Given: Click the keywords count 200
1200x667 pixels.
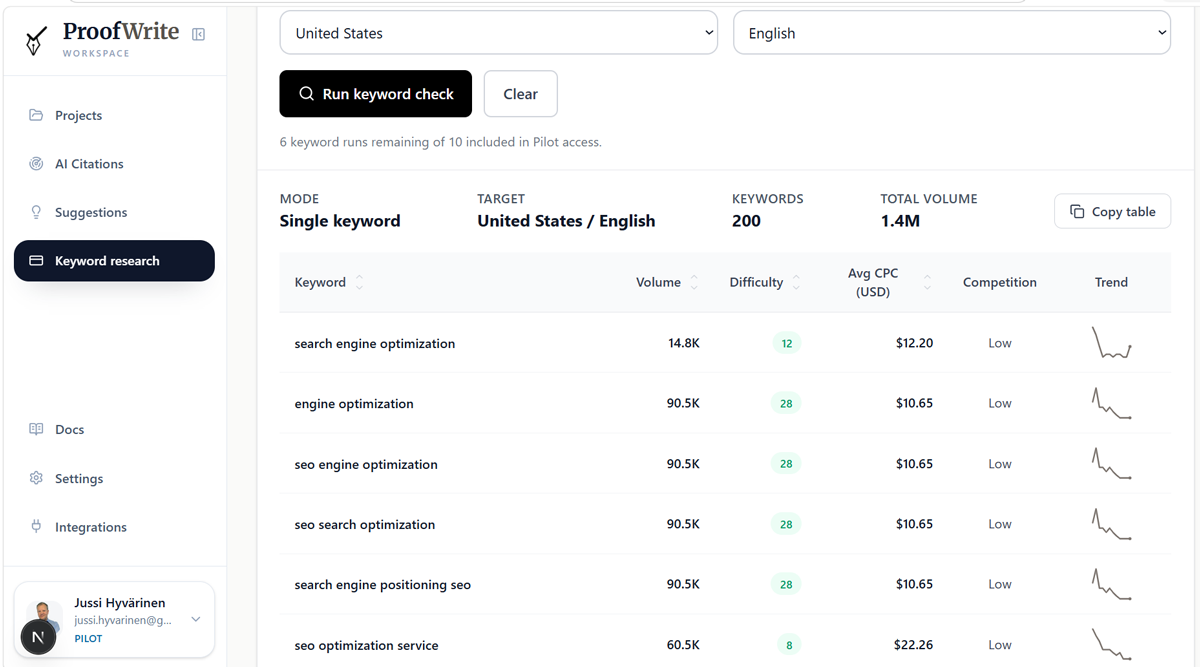Looking at the screenshot, I should click(746, 221).
